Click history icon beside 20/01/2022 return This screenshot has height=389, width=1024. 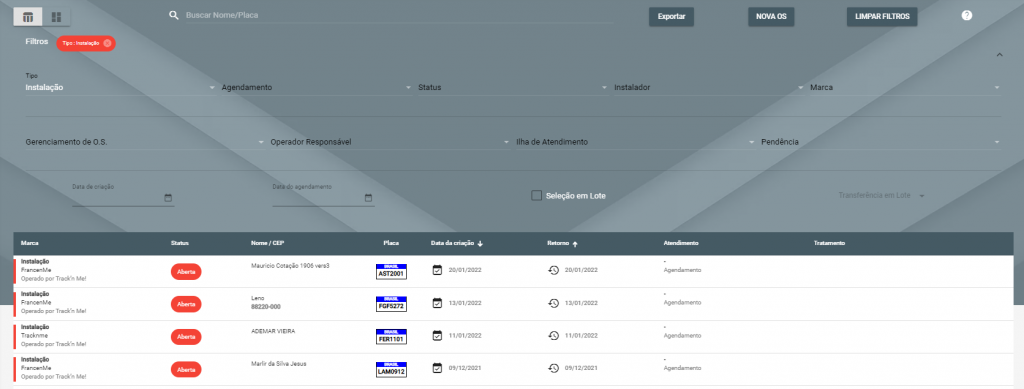coord(553,270)
